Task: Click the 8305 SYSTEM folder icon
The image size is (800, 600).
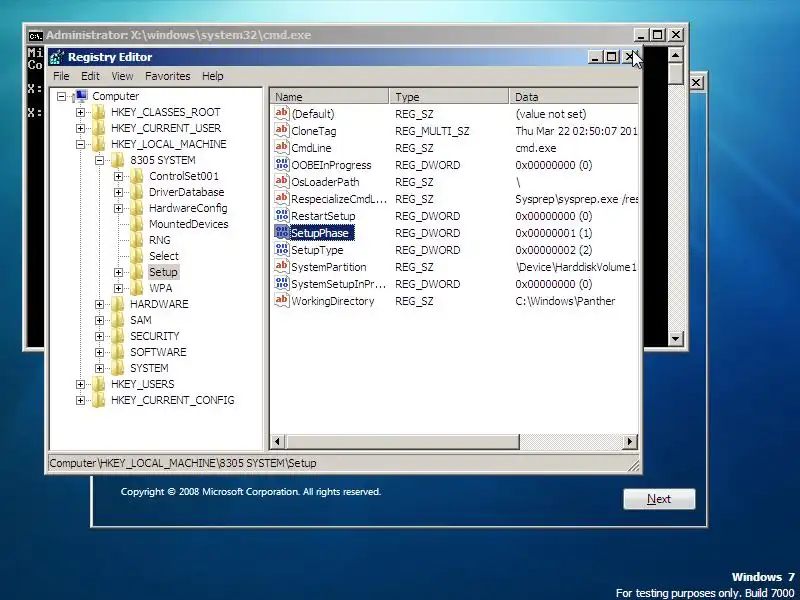Action: [x=118, y=160]
